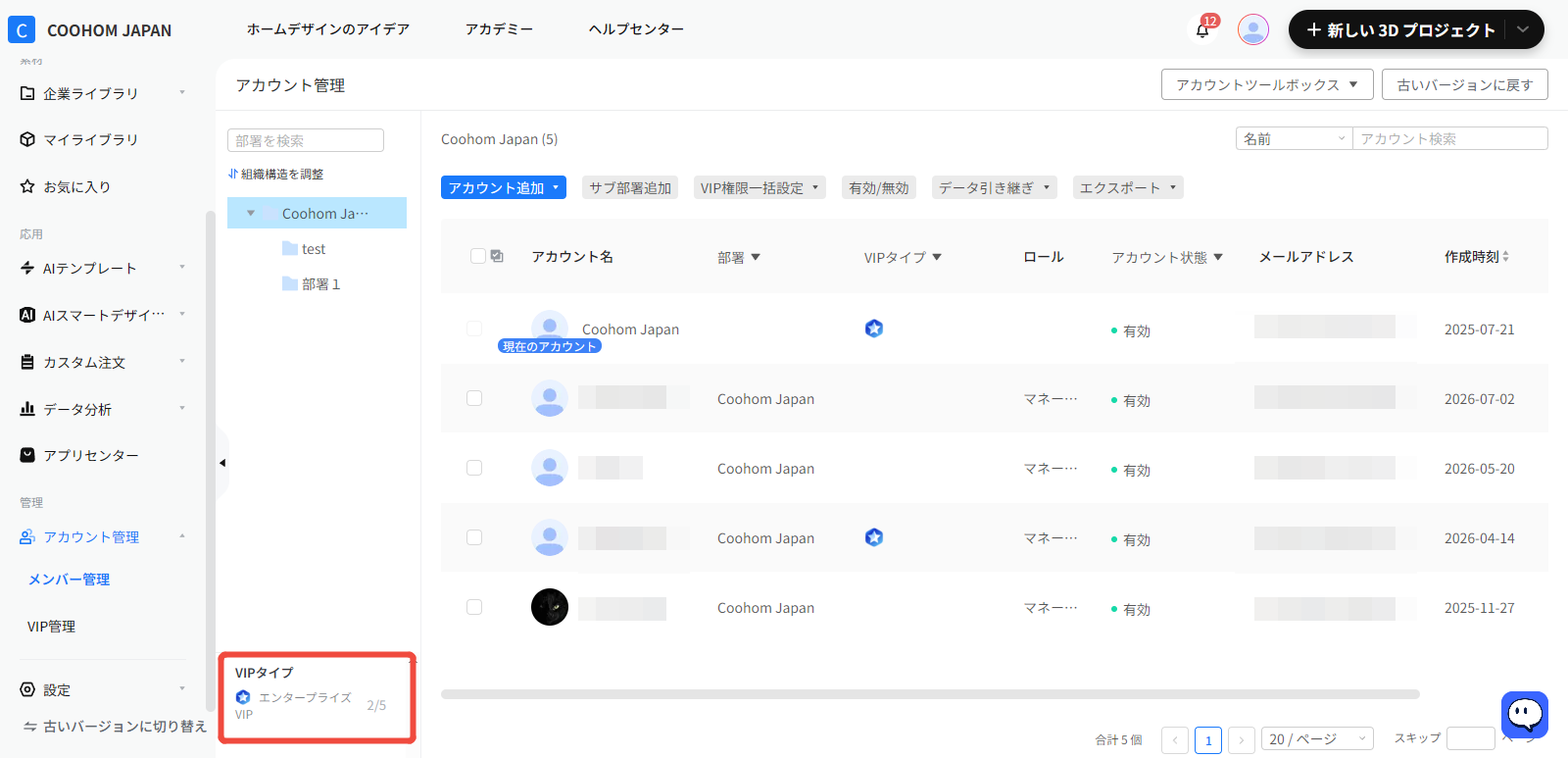
Task: Select VIP管理 in sidebar
Action: coord(51,627)
